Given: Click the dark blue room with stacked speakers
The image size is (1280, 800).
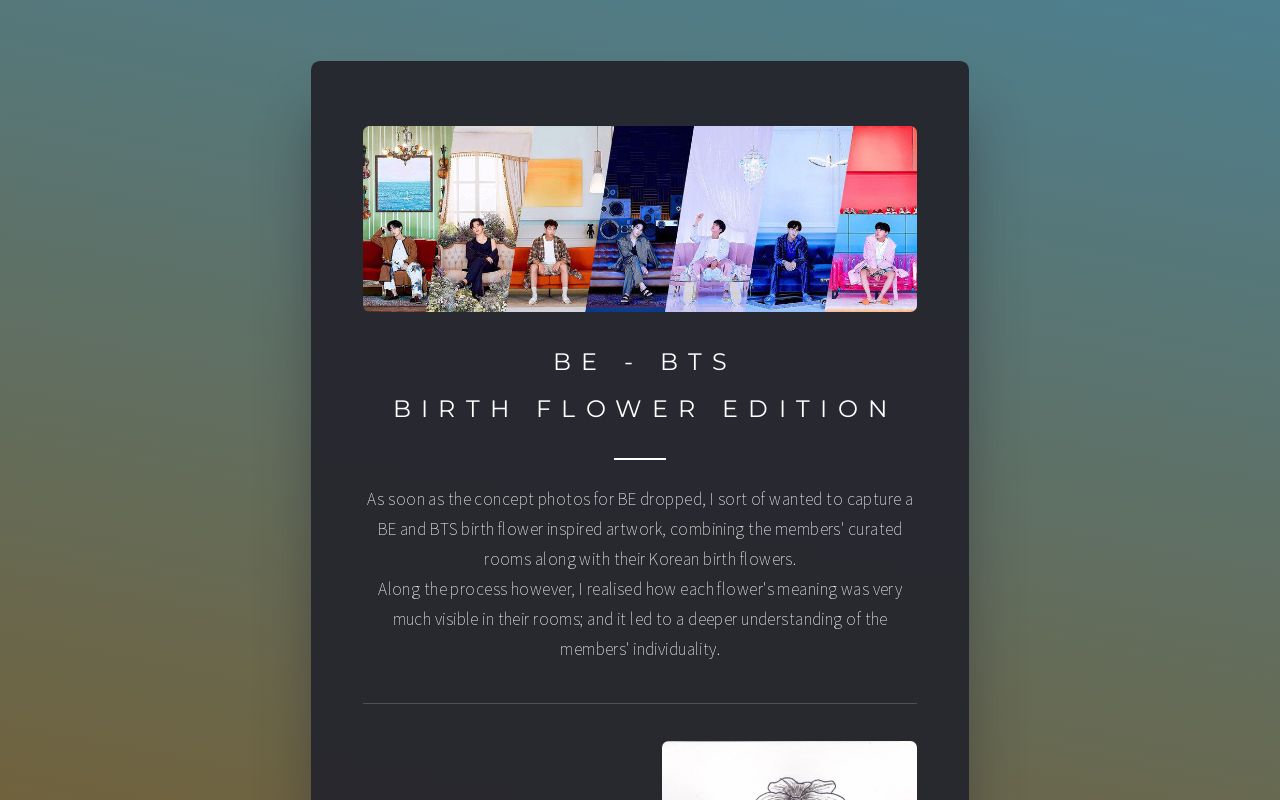Looking at the screenshot, I should [x=640, y=219].
